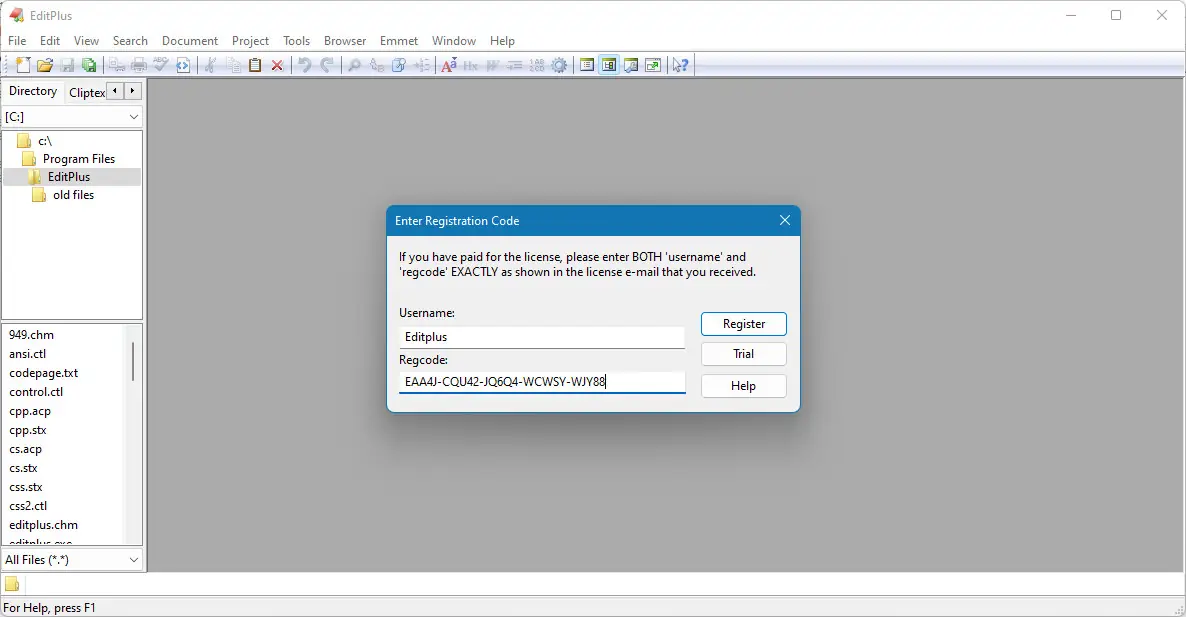Click the Trial button
Screen dimensions: 1186x617
pos(743,353)
